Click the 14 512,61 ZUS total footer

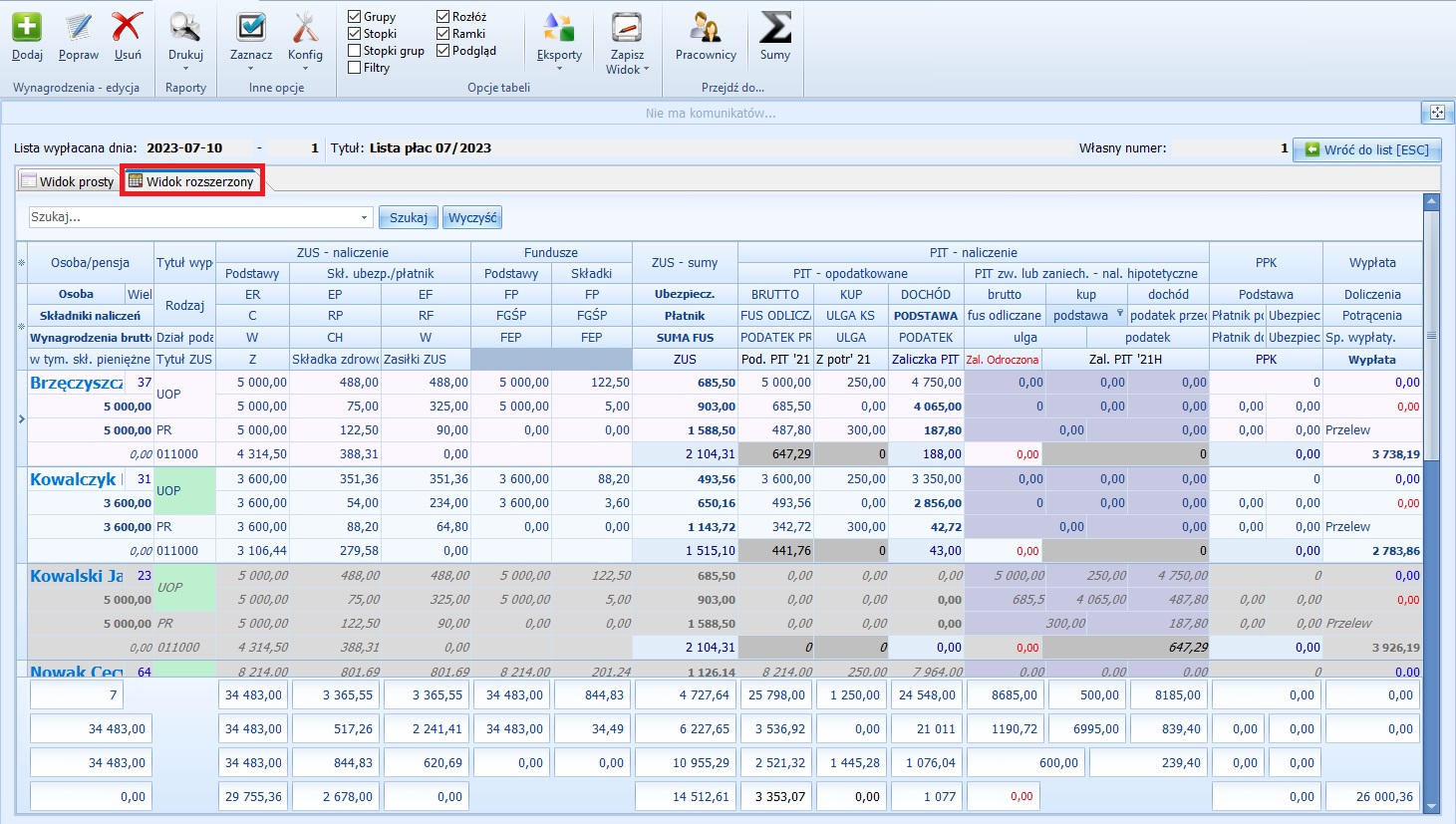pyautogui.click(x=685, y=797)
